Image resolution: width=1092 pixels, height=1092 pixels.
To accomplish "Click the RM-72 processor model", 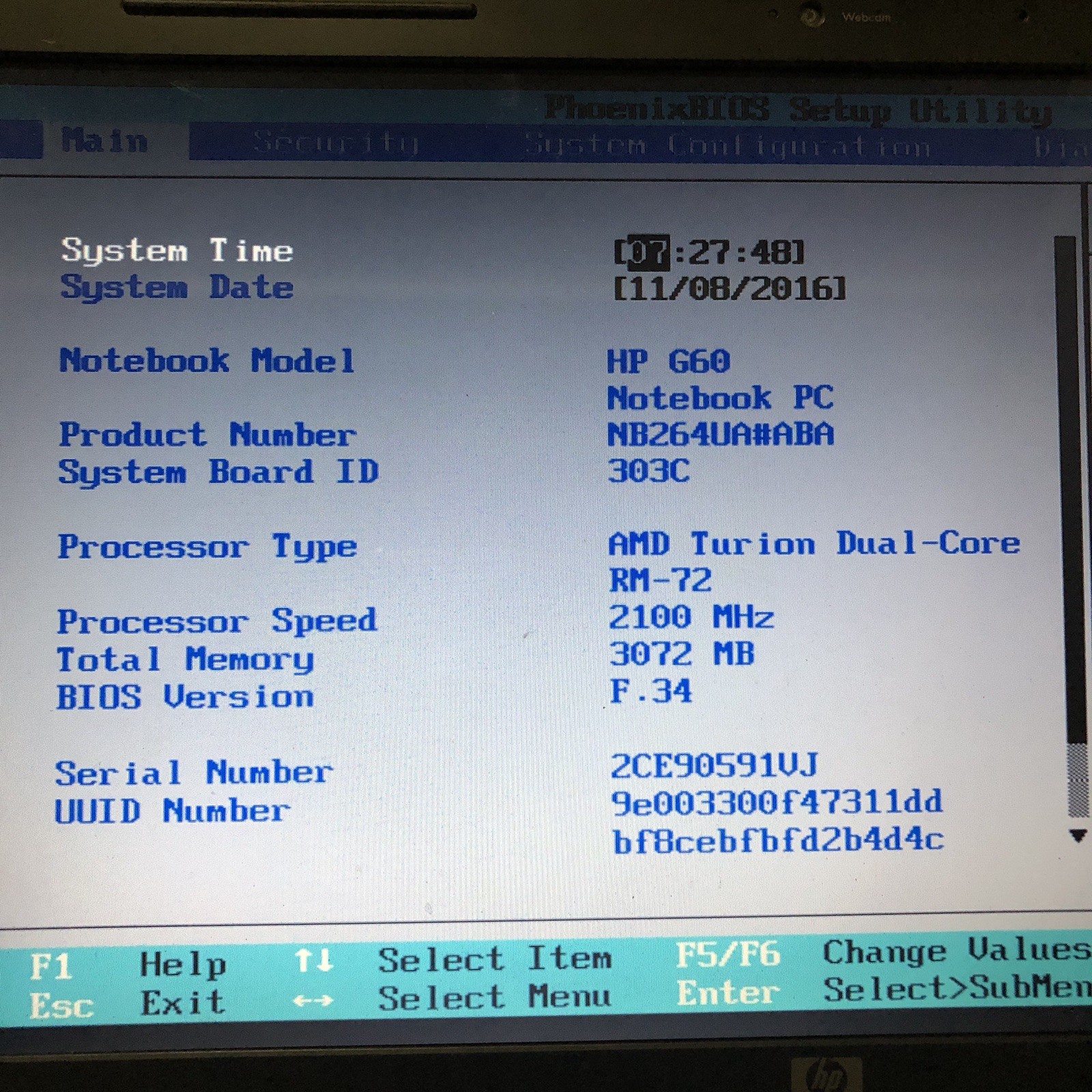I will point(660,581).
